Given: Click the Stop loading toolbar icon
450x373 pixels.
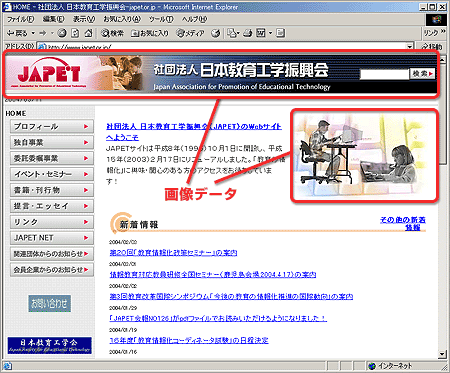Looking at the screenshot, I should click(x=62, y=33).
